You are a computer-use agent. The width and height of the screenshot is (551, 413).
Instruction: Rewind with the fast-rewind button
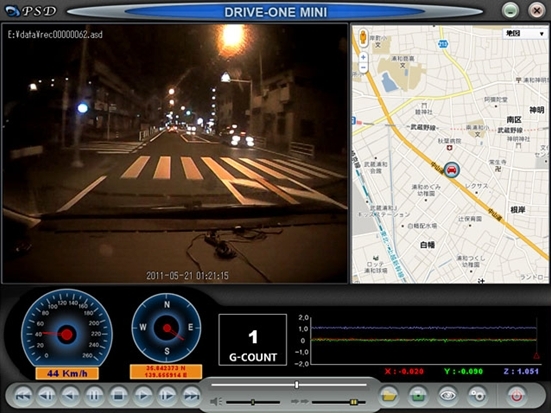(x=24, y=396)
